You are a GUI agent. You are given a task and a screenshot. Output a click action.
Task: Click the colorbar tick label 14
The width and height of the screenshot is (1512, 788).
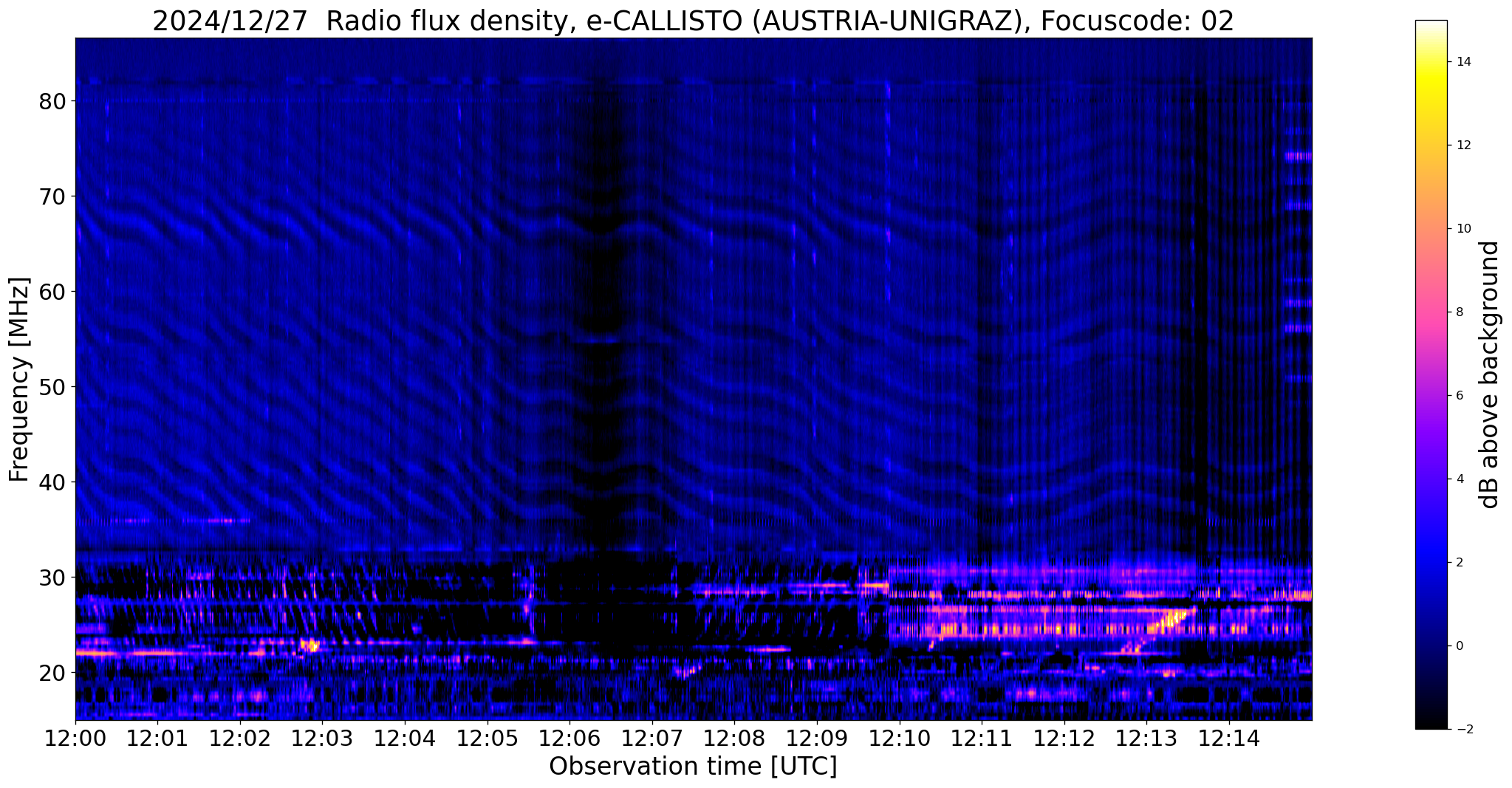pos(1463,62)
